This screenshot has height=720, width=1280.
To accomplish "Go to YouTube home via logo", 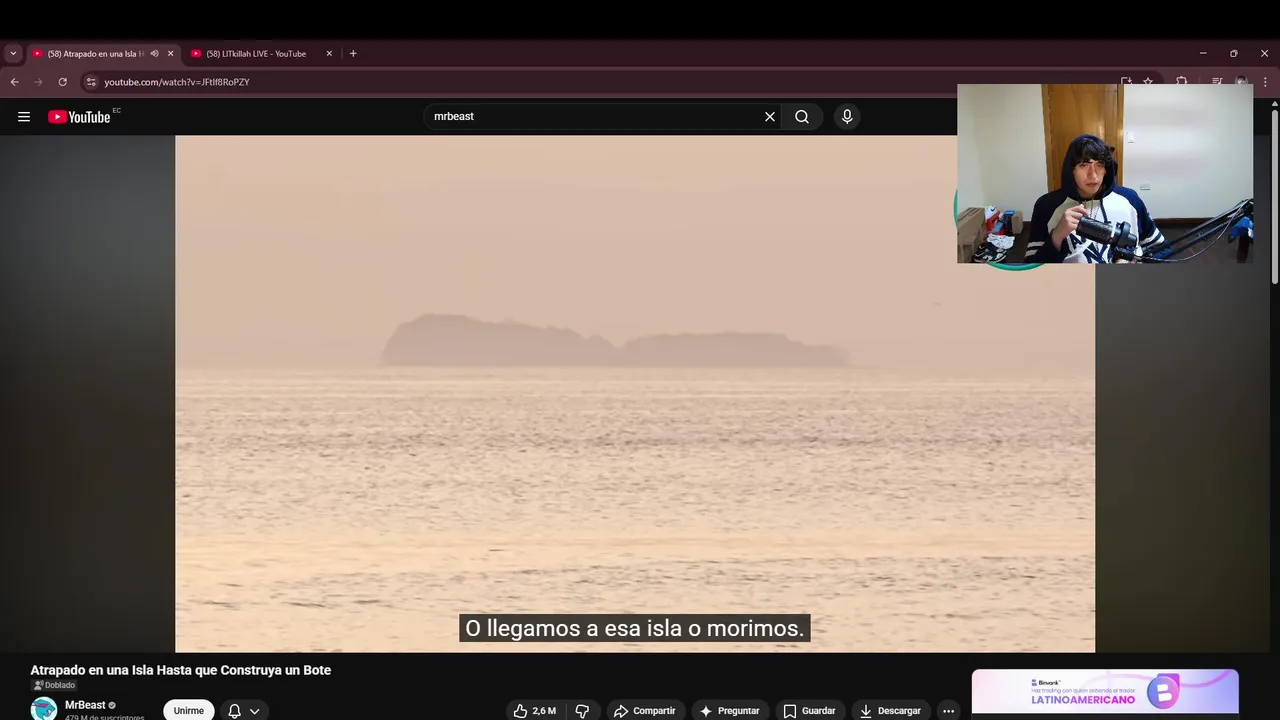I will [79, 117].
